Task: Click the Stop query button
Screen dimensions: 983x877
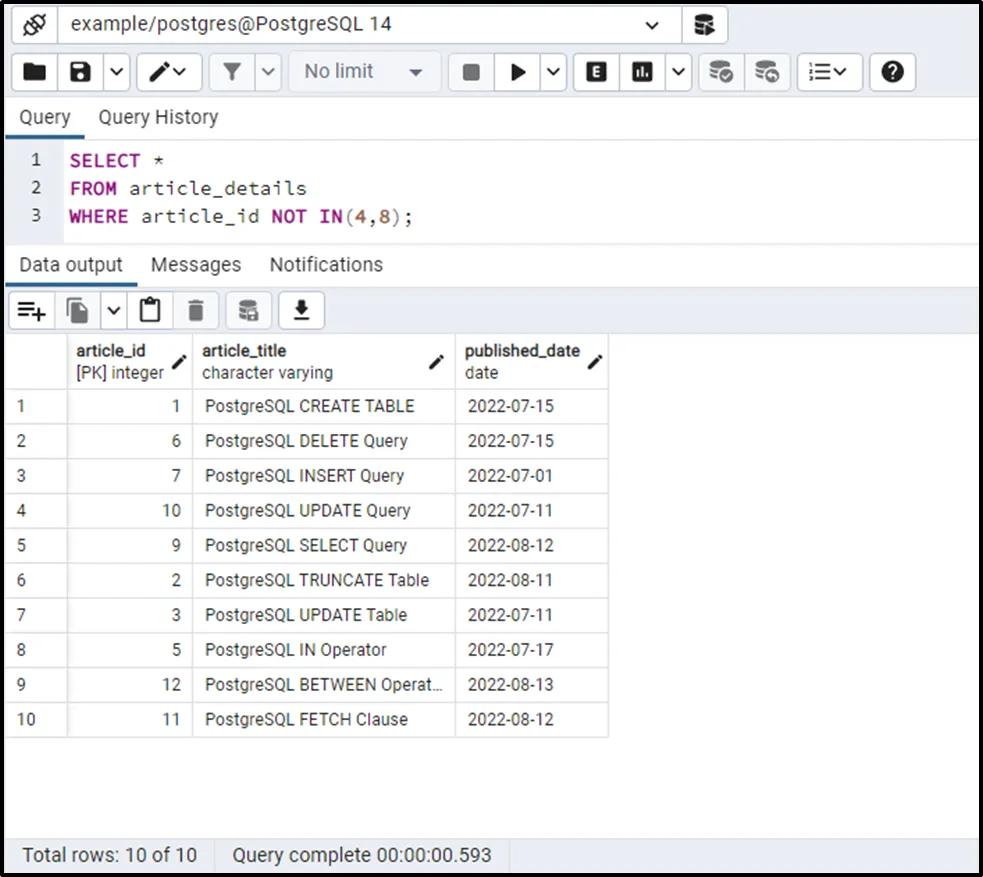Action: click(x=471, y=72)
